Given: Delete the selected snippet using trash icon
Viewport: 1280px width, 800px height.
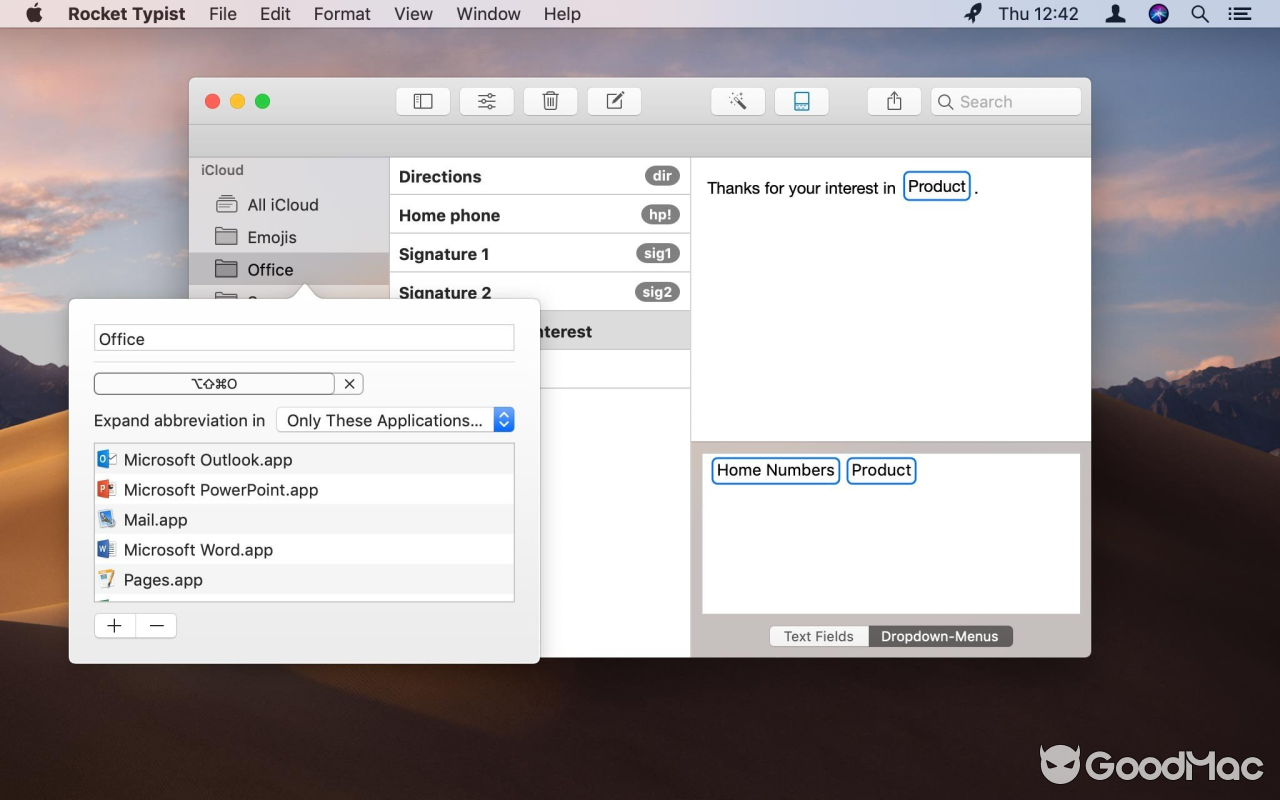Looking at the screenshot, I should coord(550,100).
